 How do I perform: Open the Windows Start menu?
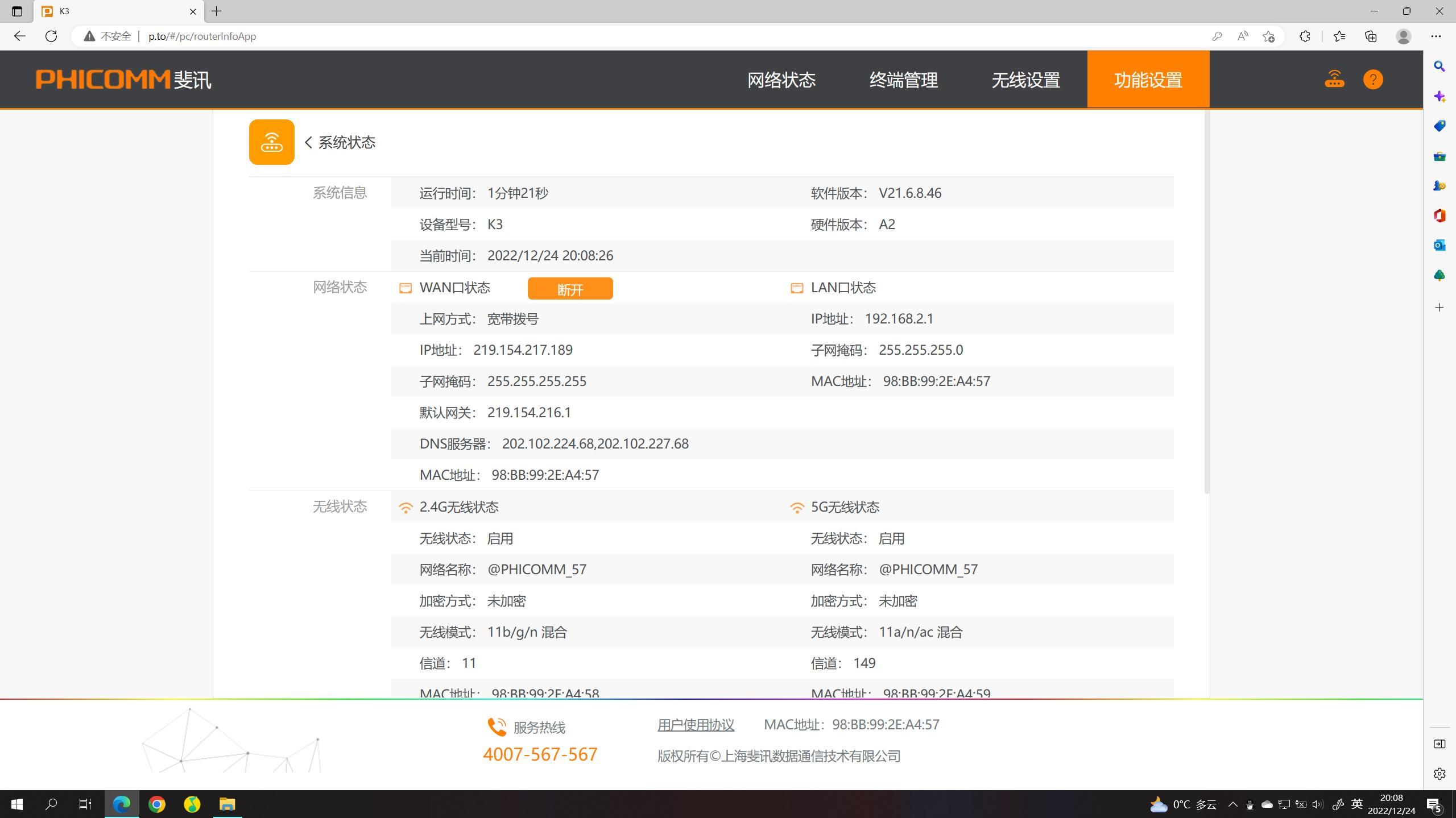pos(17,804)
